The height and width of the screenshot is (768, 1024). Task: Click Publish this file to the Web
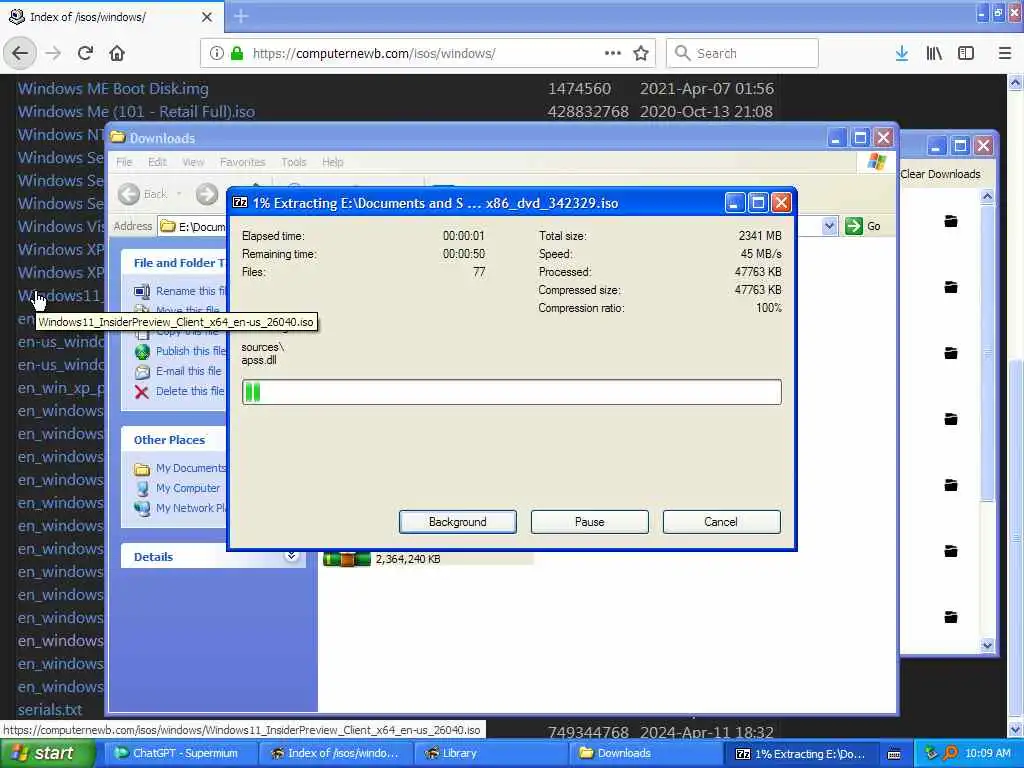(x=180, y=351)
